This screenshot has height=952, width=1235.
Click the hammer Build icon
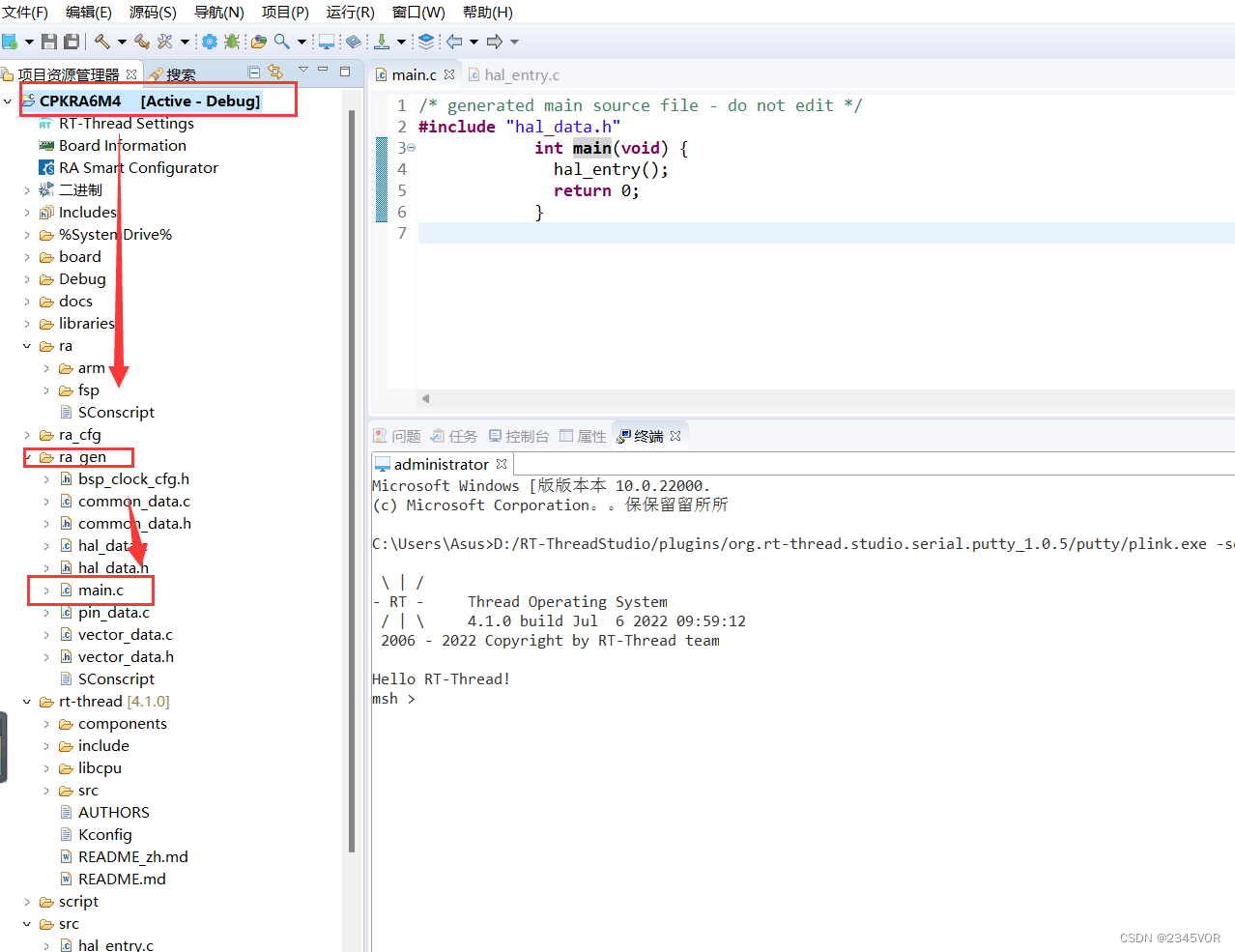(x=101, y=42)
